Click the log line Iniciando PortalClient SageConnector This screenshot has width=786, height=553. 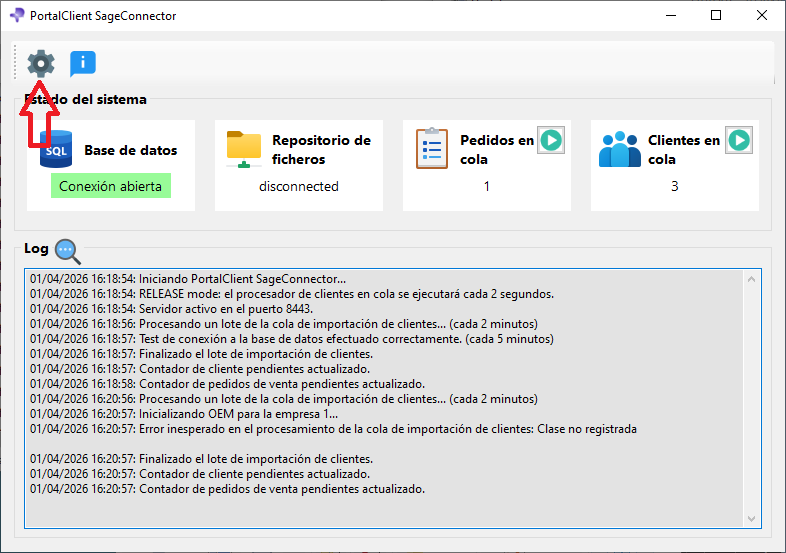188,279
